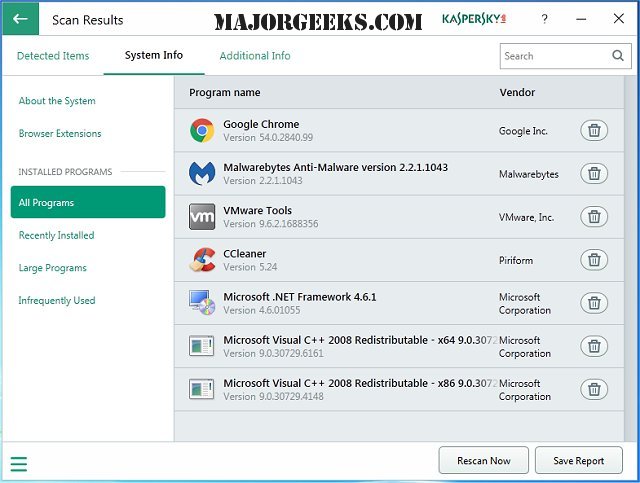
Task: Remove Microsoft .NET Framework 4.6.1 via trash icon
Action: (594, 303)
